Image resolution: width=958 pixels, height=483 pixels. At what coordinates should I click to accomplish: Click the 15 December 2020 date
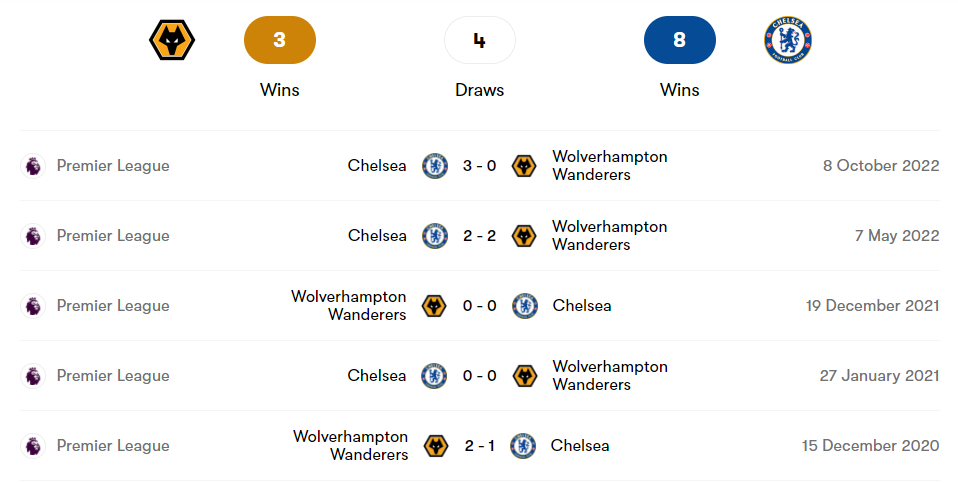(x=870, y=446)
